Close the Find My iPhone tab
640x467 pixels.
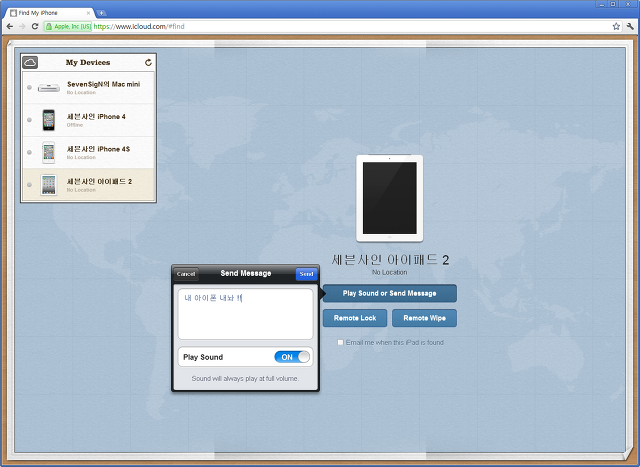[x=88, y=13]
